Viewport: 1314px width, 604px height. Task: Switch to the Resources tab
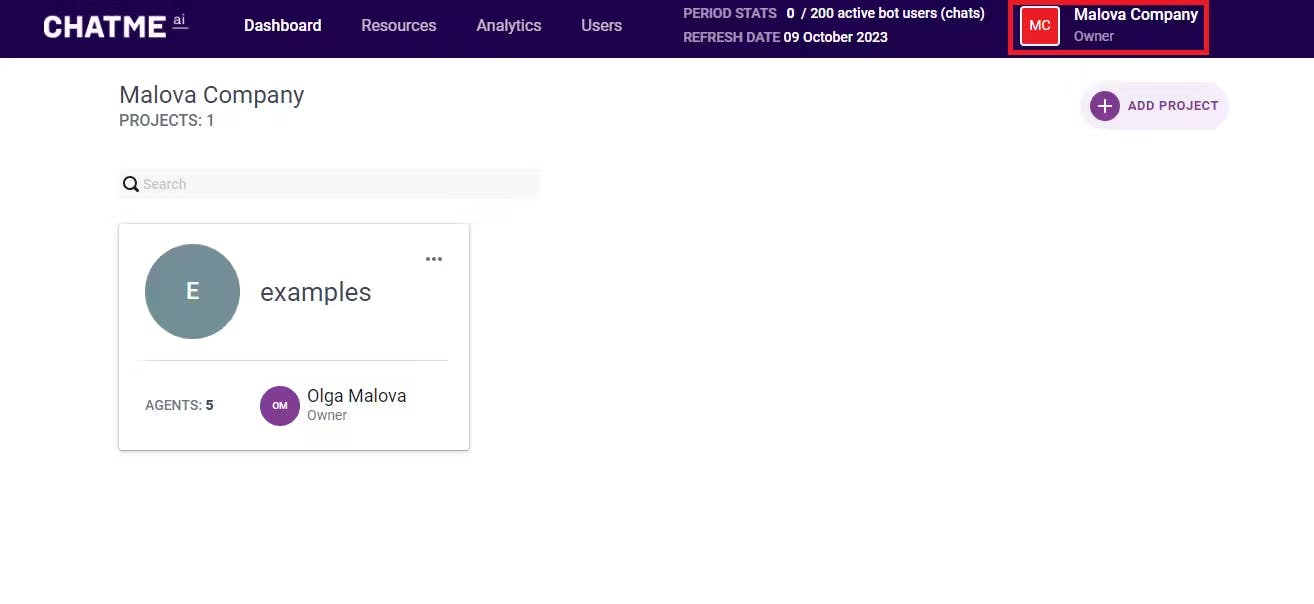(399, 26)
